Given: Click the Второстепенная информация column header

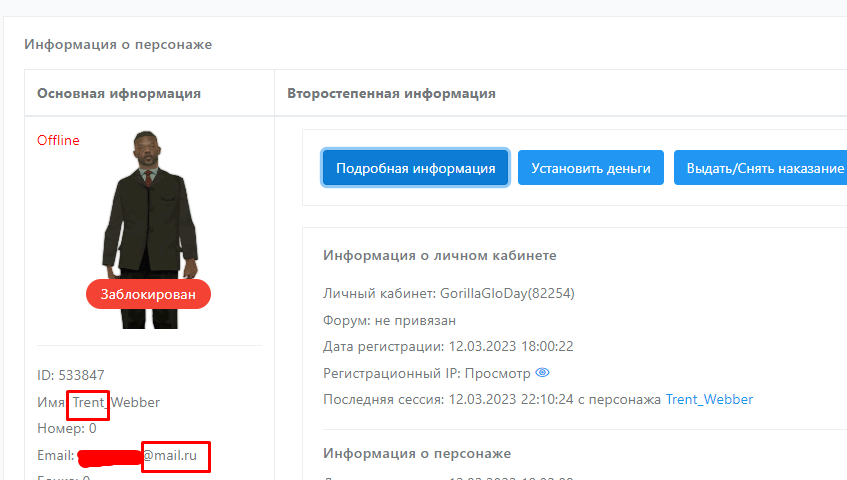Looking at the screenshot, I should pyautogui.click(x=391, y=93).
